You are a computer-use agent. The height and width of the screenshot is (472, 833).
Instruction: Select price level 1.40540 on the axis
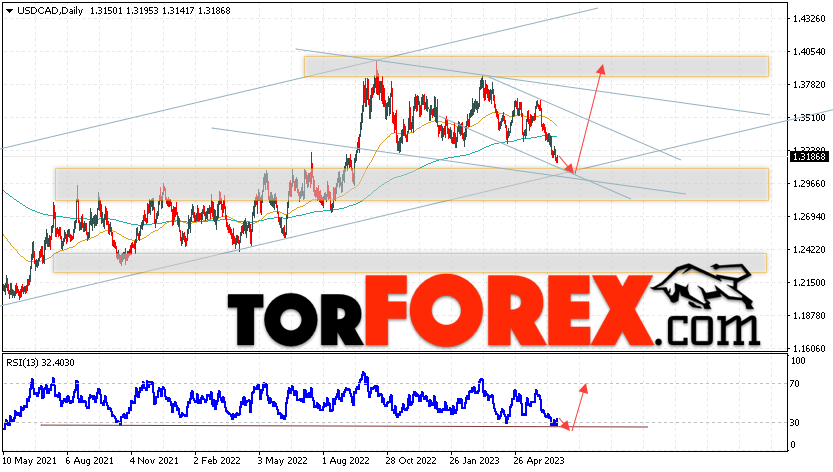click(809, 52)
